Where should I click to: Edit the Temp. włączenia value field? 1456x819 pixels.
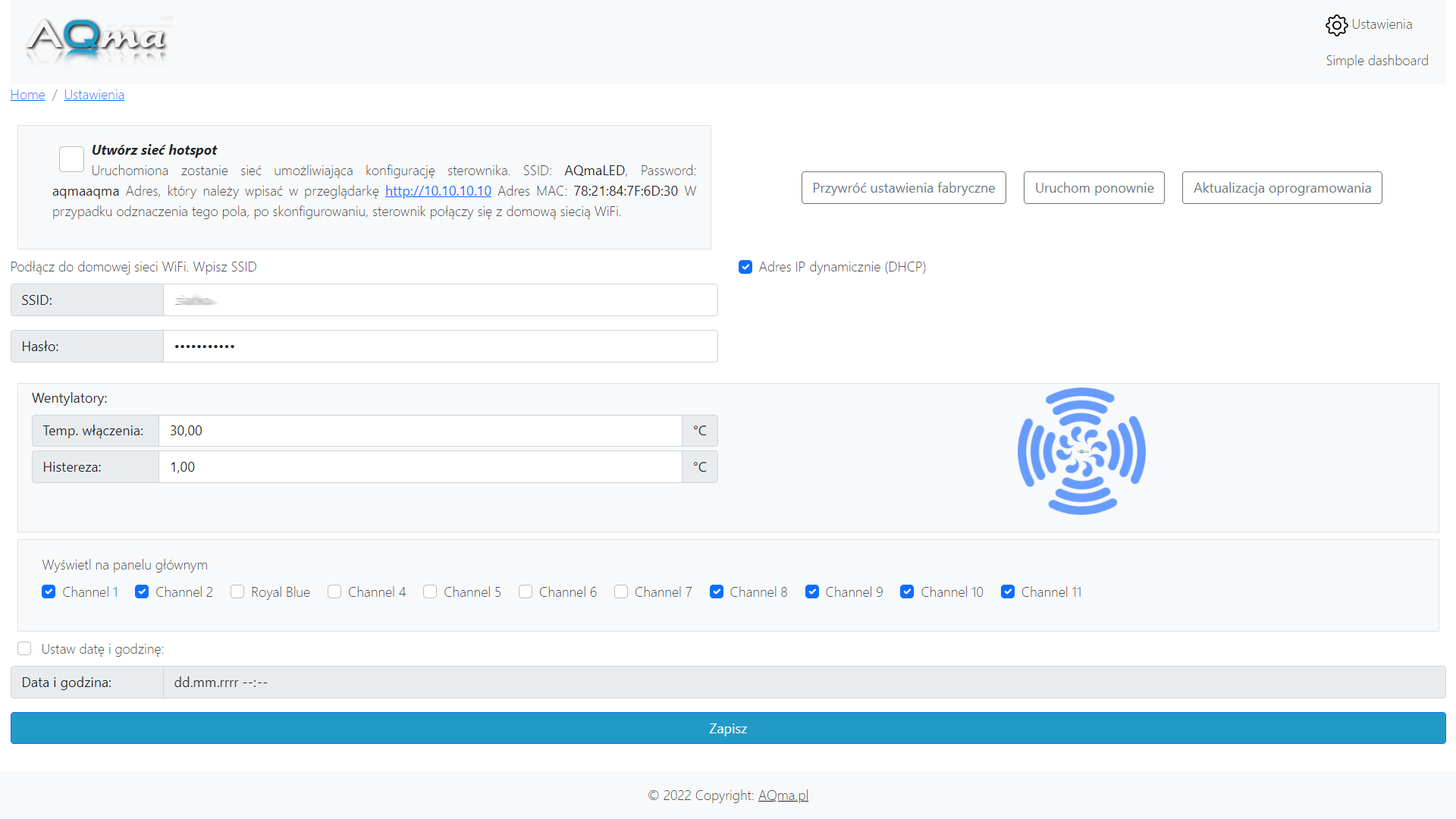(x=419, y=431)
